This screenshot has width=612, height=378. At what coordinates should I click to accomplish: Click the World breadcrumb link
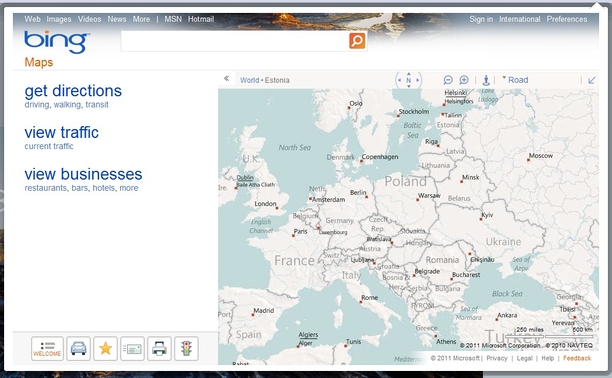[x=249, y=80]
